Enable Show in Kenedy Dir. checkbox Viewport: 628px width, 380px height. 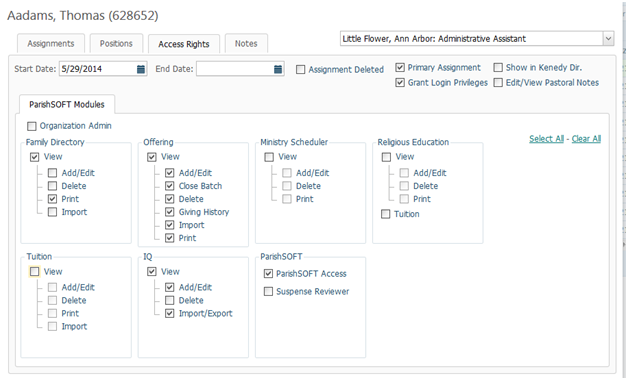pos(498,67)
